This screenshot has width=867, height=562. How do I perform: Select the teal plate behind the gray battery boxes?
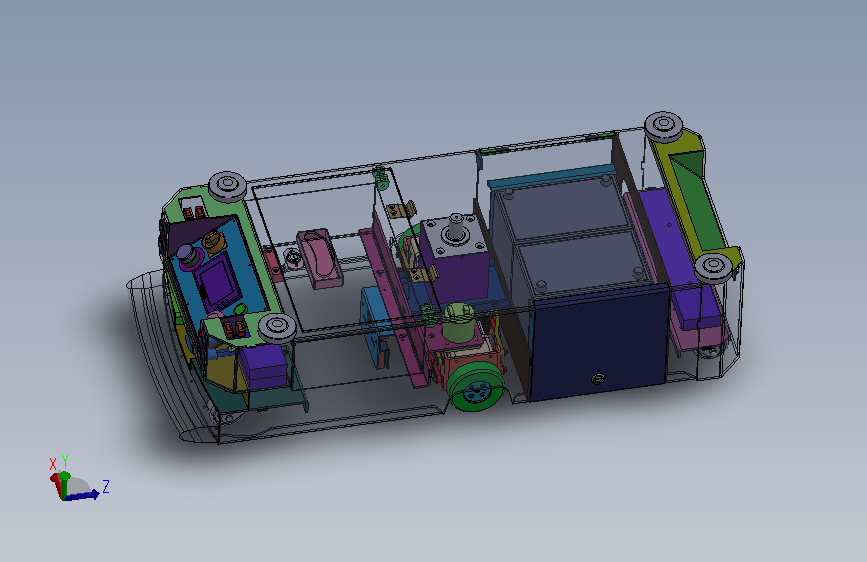point(553,176)
